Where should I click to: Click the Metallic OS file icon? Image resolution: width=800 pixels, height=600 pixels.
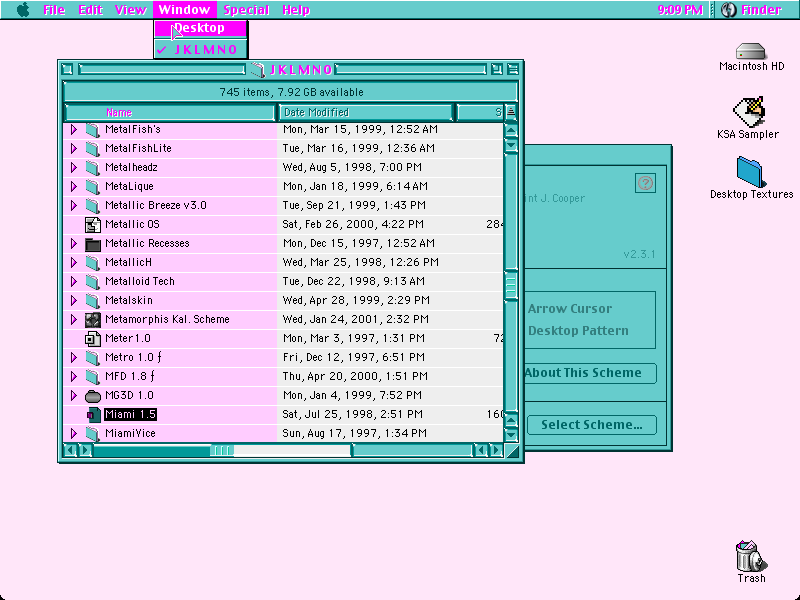click(x=92, y=224)
